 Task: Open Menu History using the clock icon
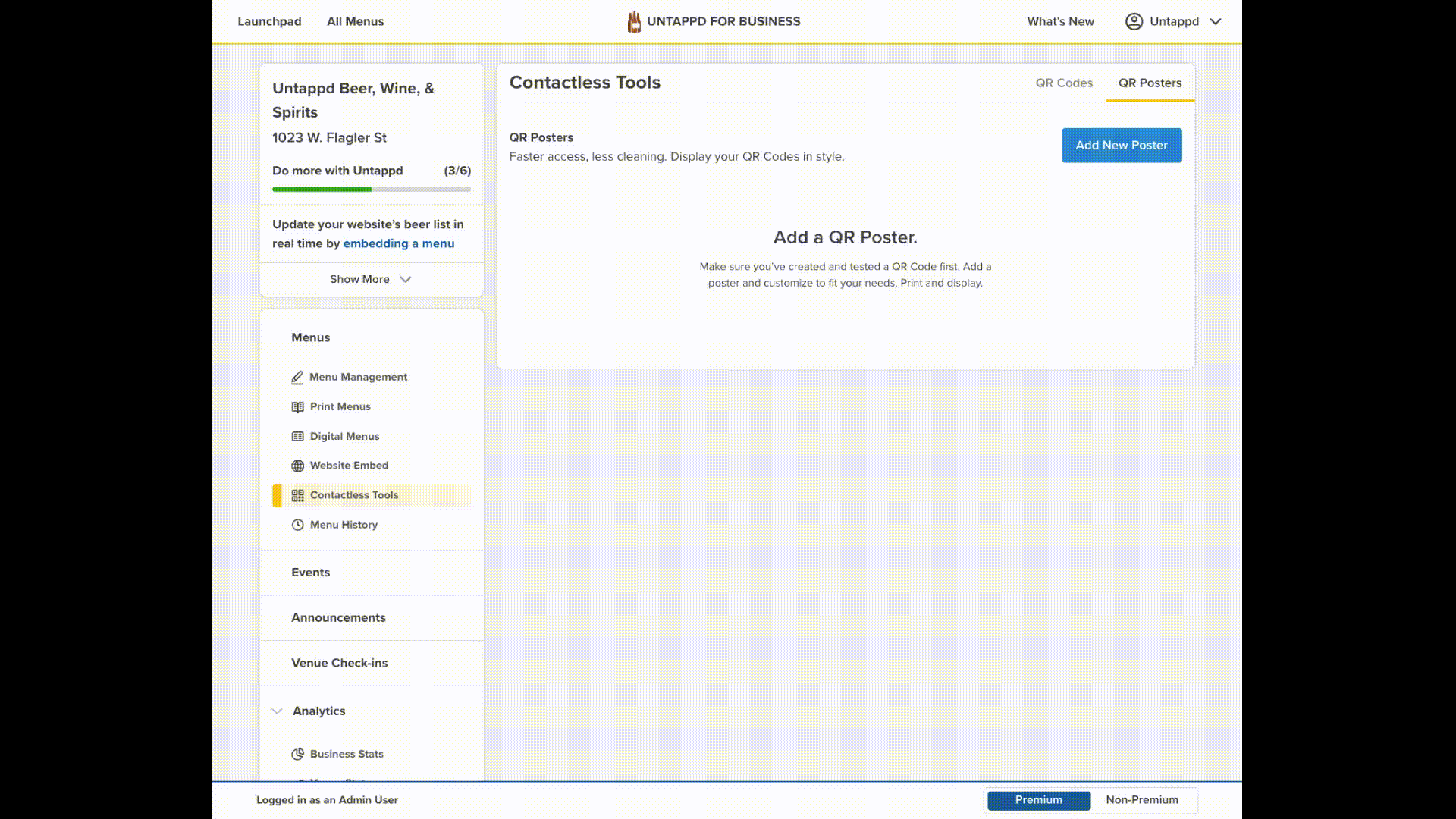(297, 524)
